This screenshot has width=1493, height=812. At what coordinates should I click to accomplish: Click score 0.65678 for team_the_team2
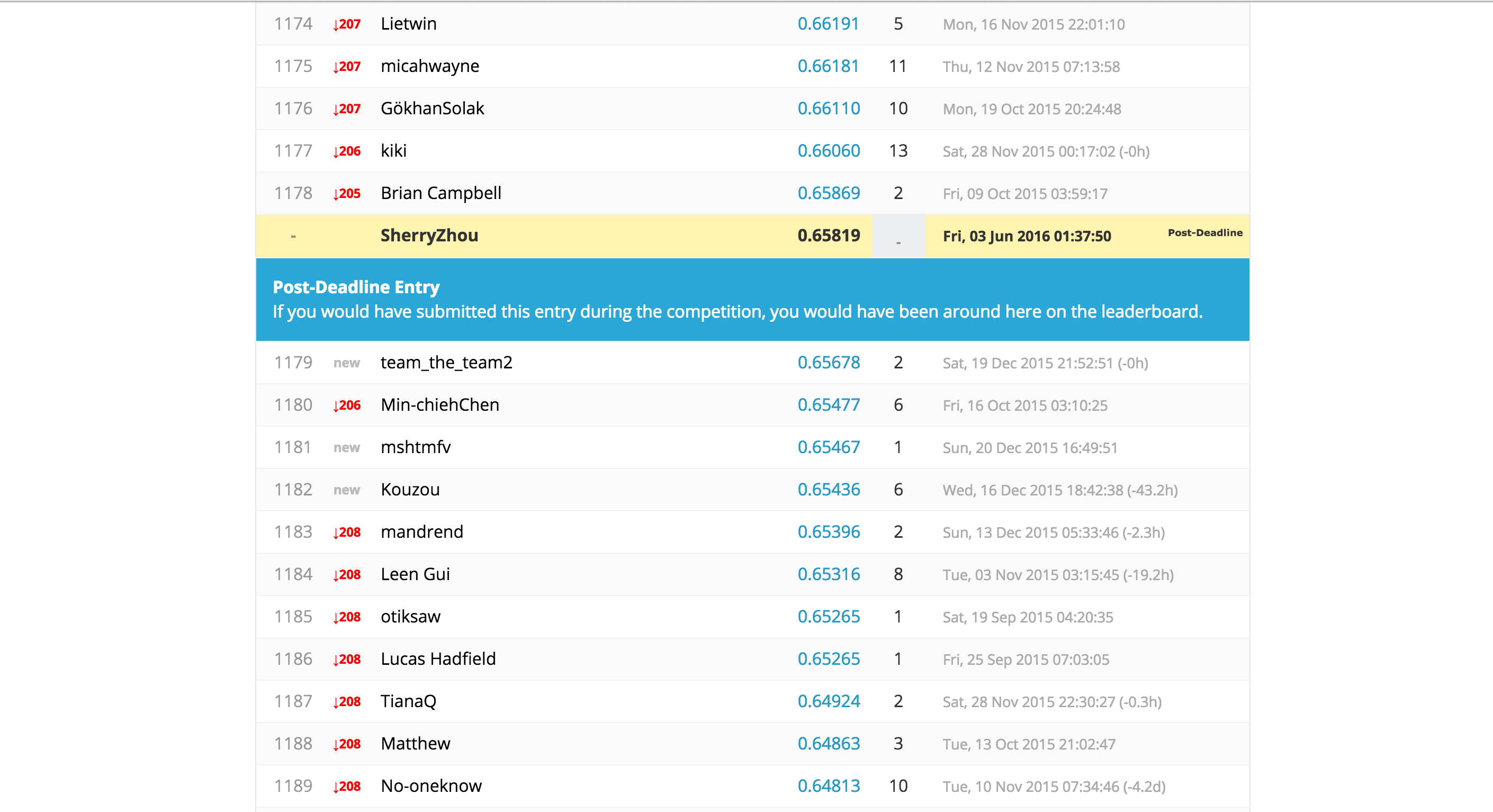point(828,362)
